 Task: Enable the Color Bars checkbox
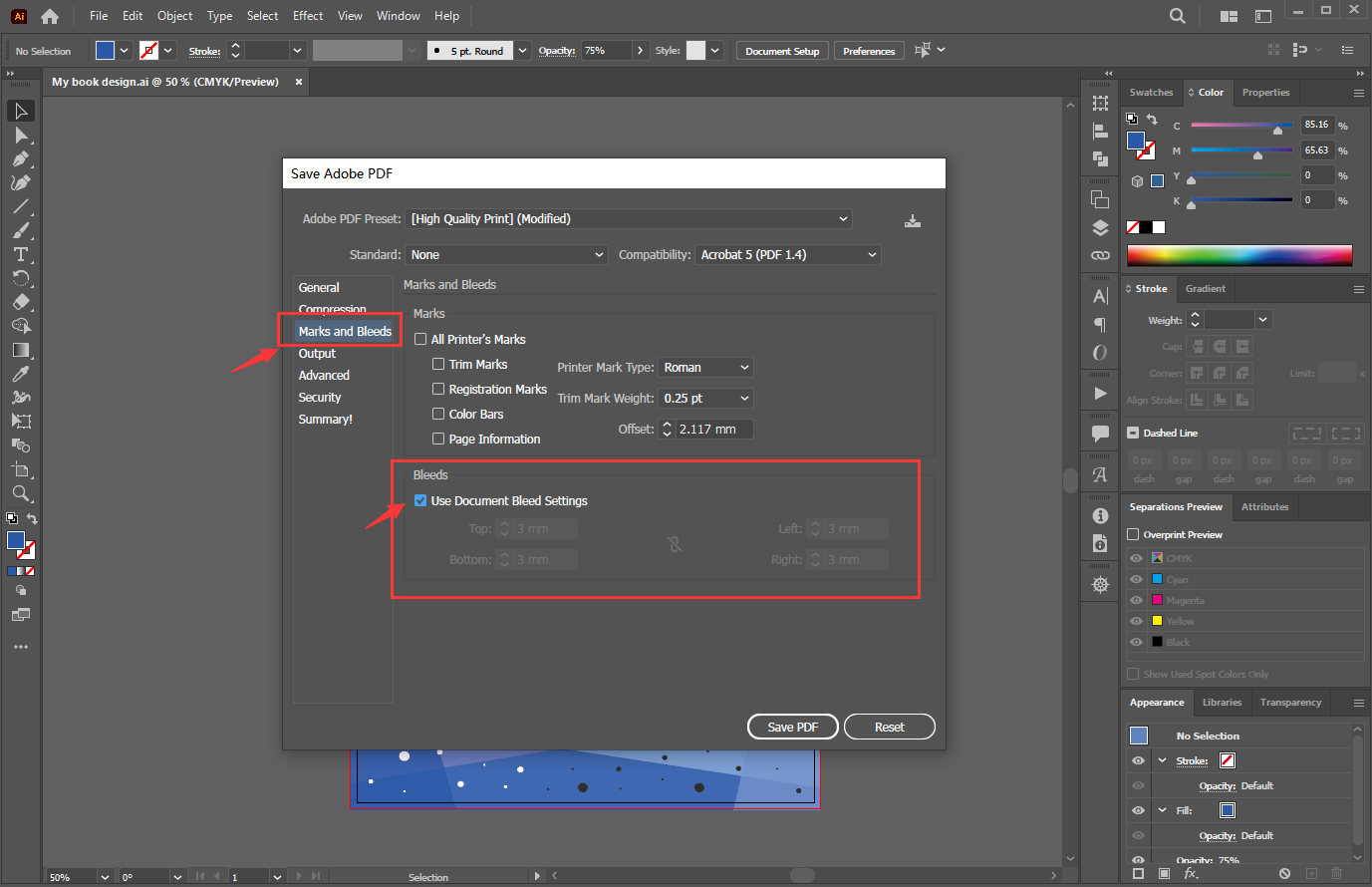coord(438,414)
